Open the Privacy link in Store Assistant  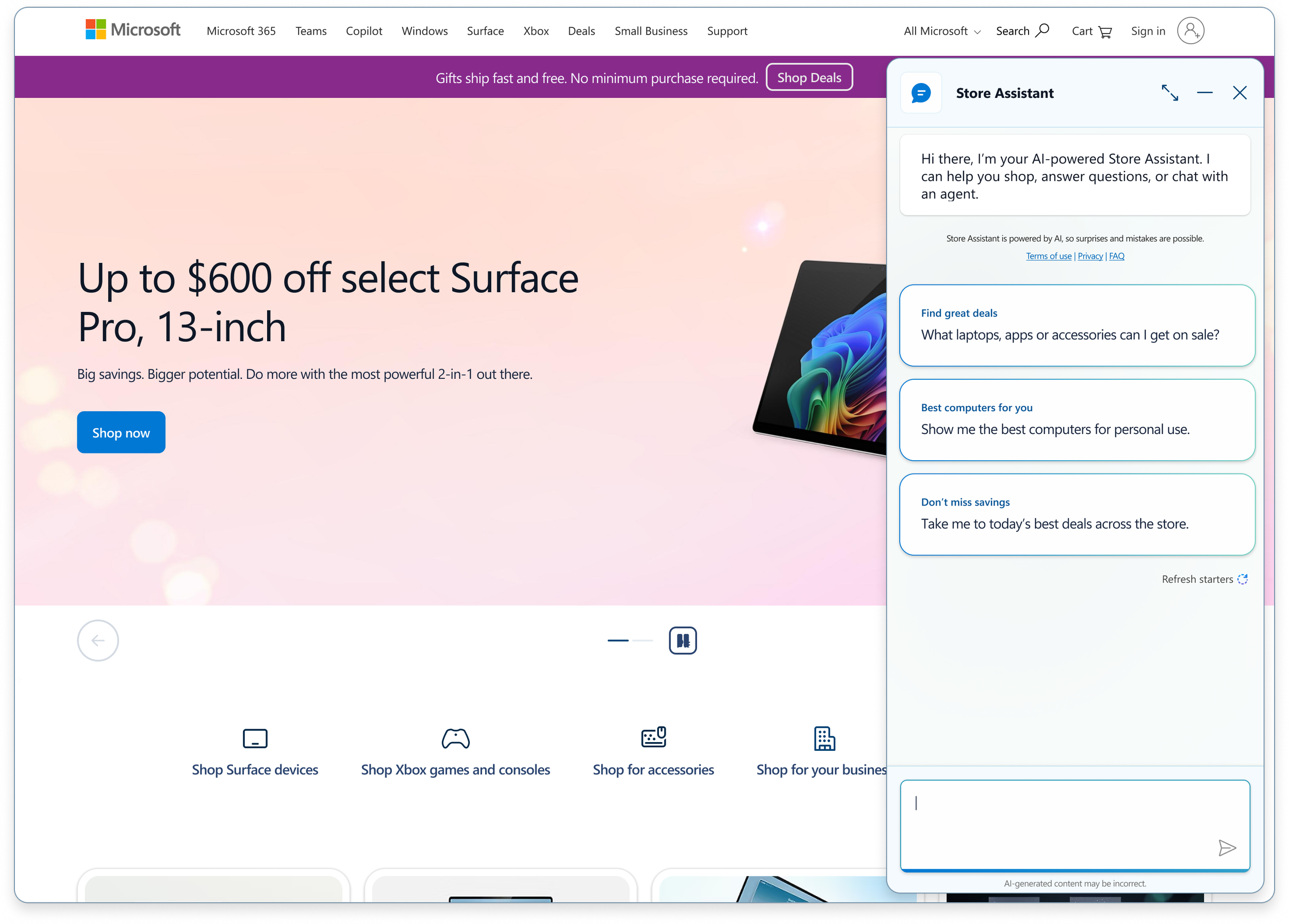[x=1090, y=256]
